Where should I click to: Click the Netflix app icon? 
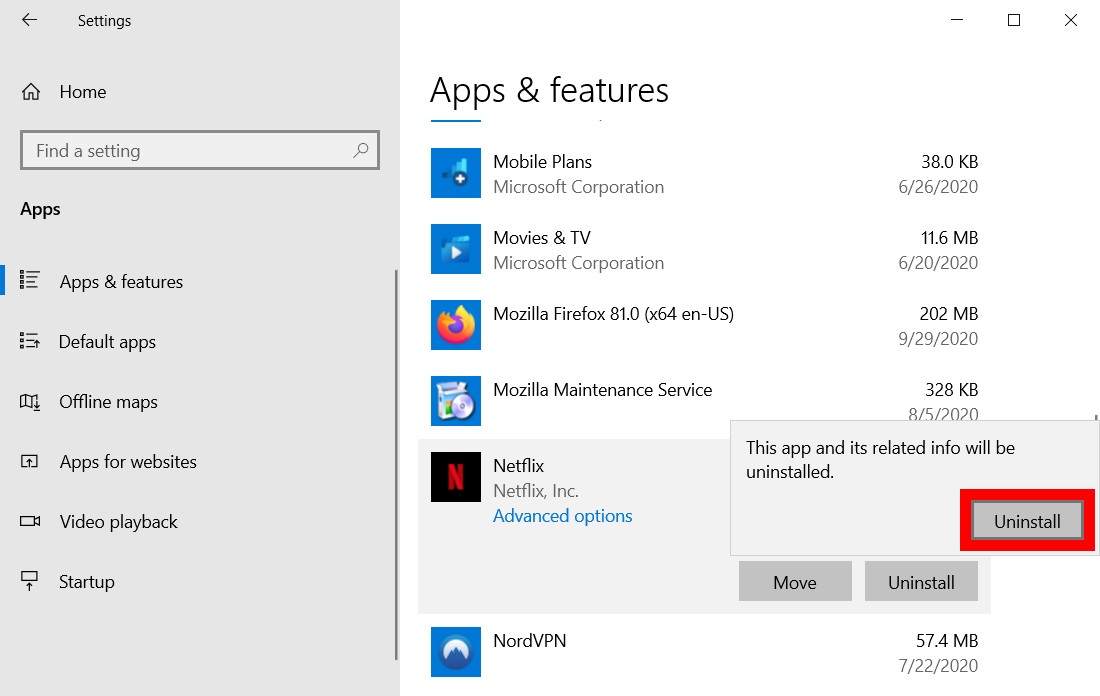[456, 477]
